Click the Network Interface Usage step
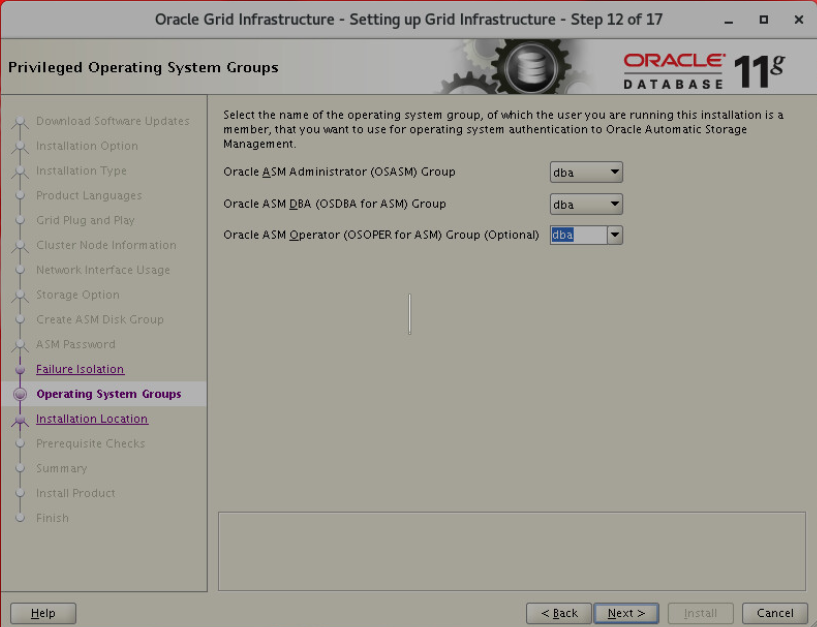 click(103, 270)
